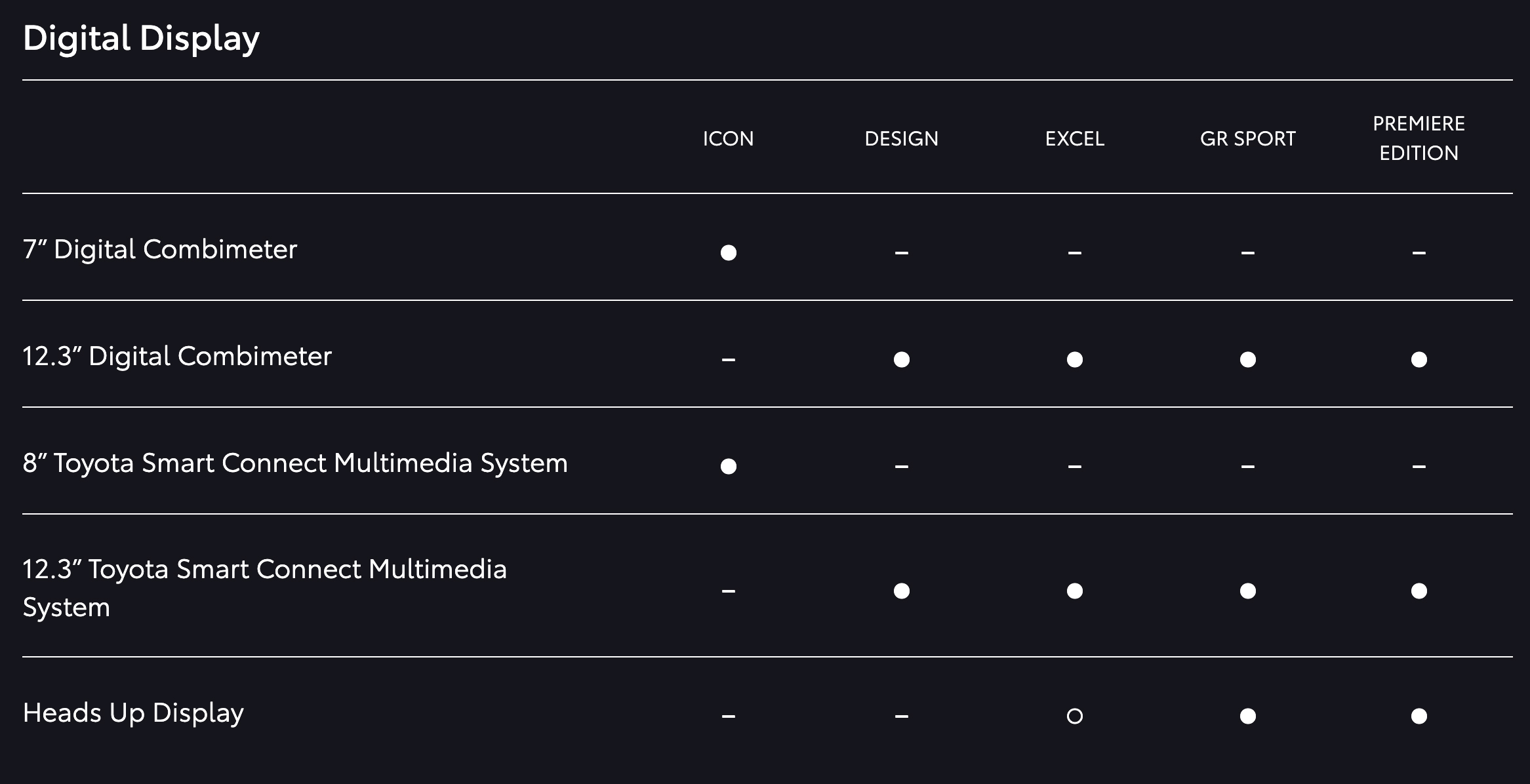Click the 7" Digital Combimeter row label

point(159,249)
